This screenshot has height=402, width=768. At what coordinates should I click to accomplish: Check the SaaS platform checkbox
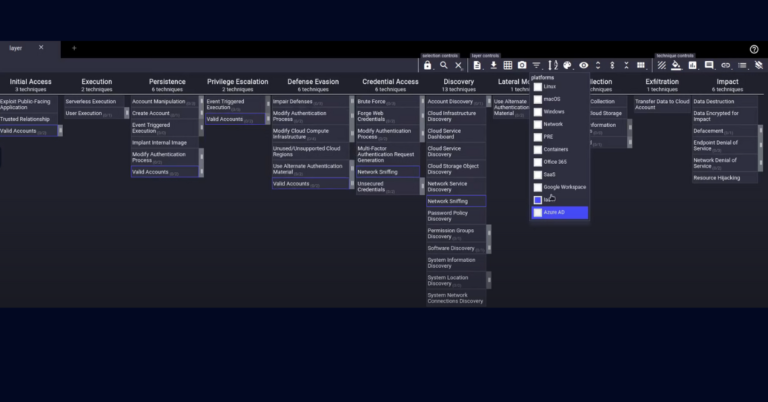(538, 175)
